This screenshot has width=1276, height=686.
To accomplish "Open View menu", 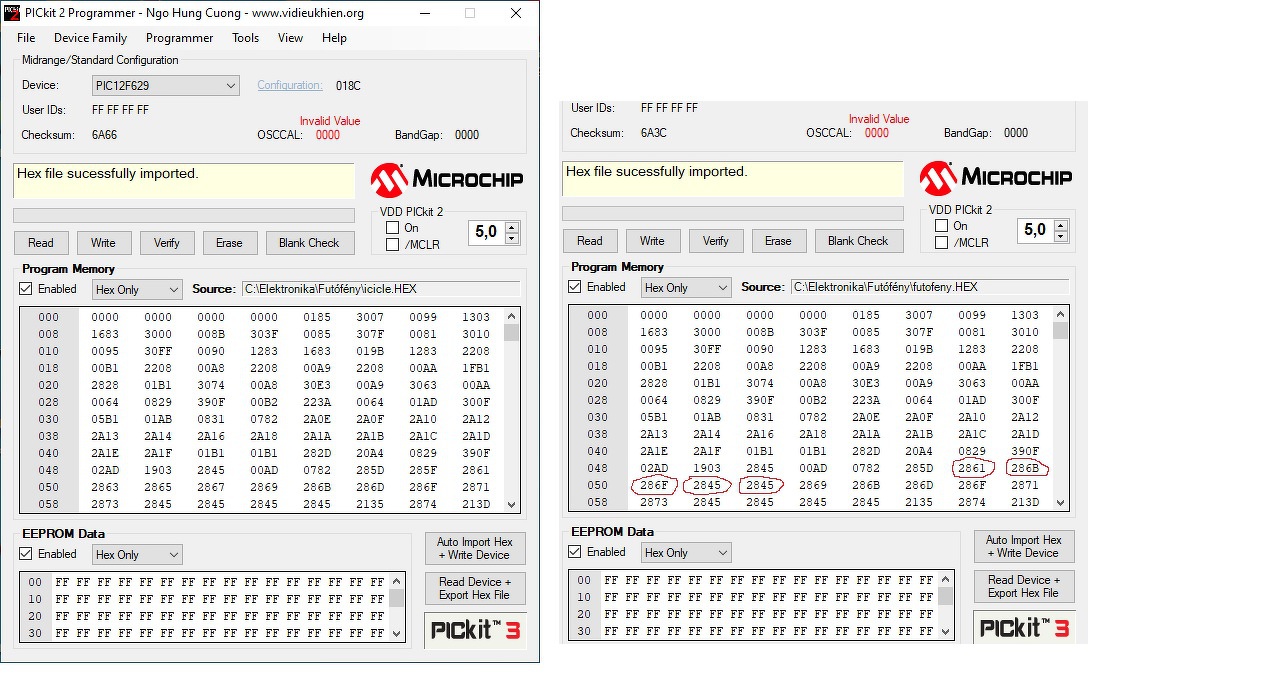I will click(290, 38).
